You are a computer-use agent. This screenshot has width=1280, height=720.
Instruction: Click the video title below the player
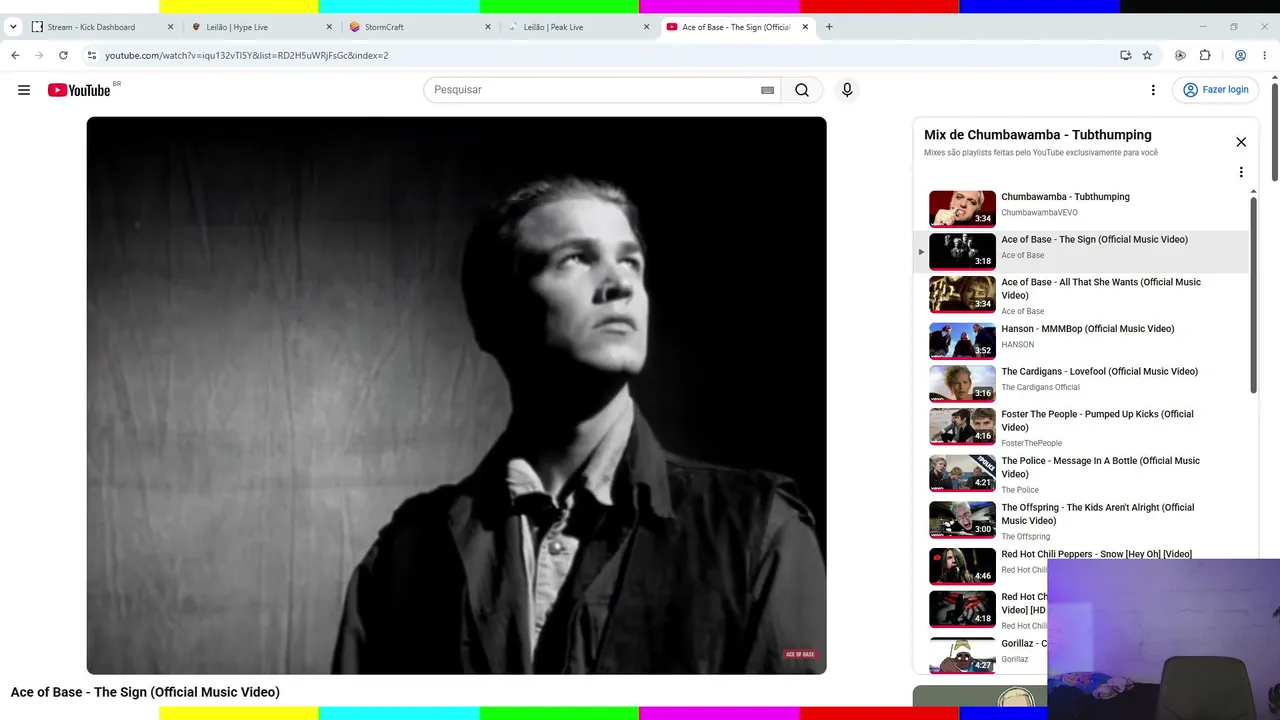click(x=145, y=692)
